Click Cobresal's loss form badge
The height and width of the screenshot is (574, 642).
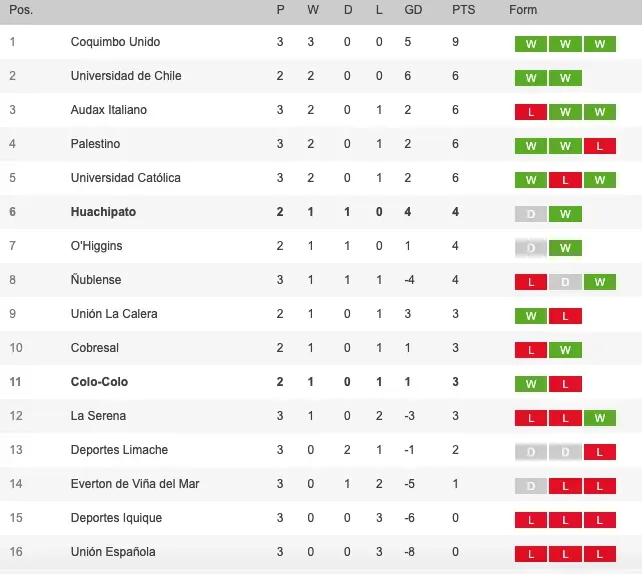[530, 349]
